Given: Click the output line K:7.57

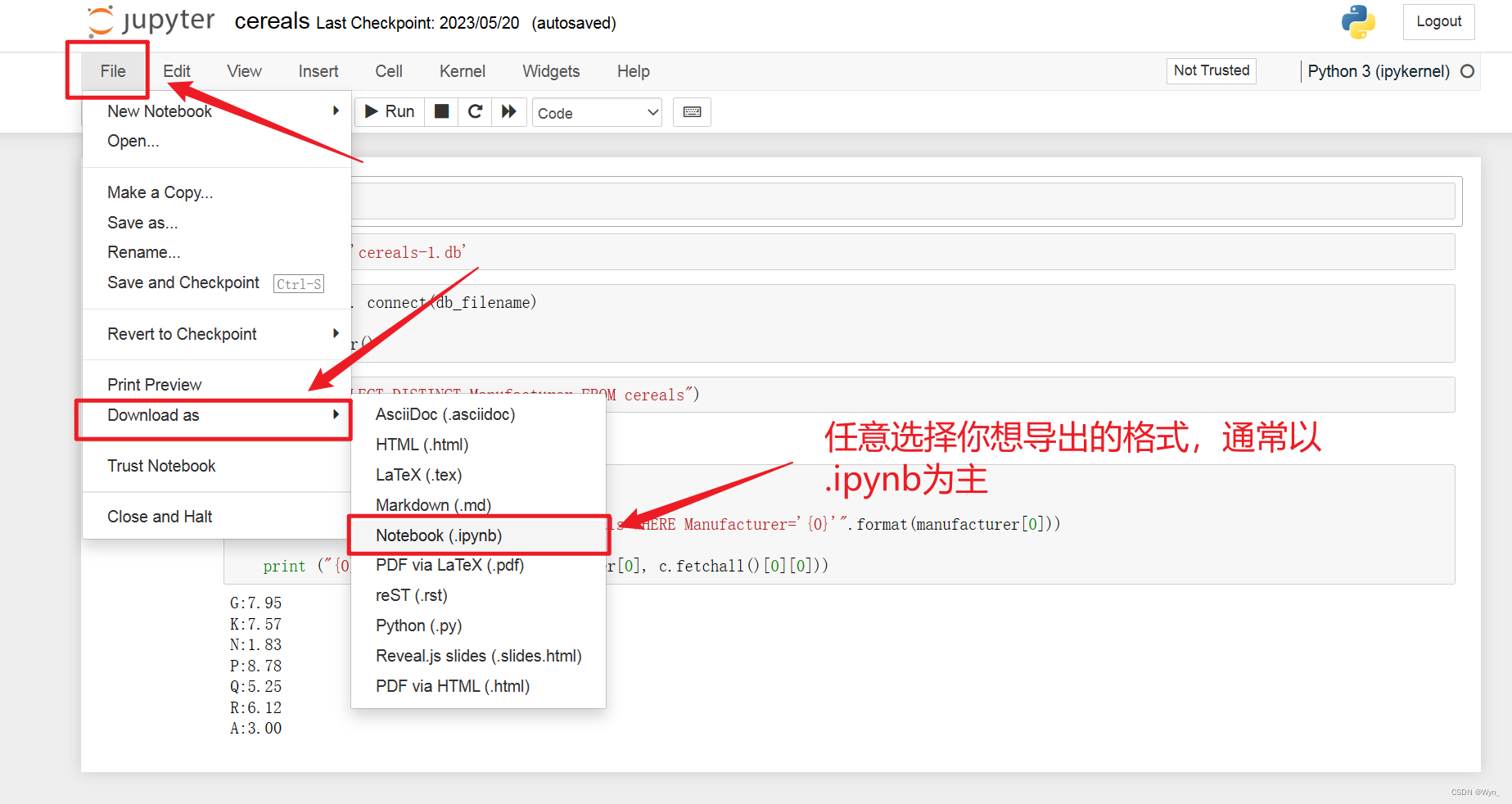Looking at the screenshot, I should (x=255, y=625).
